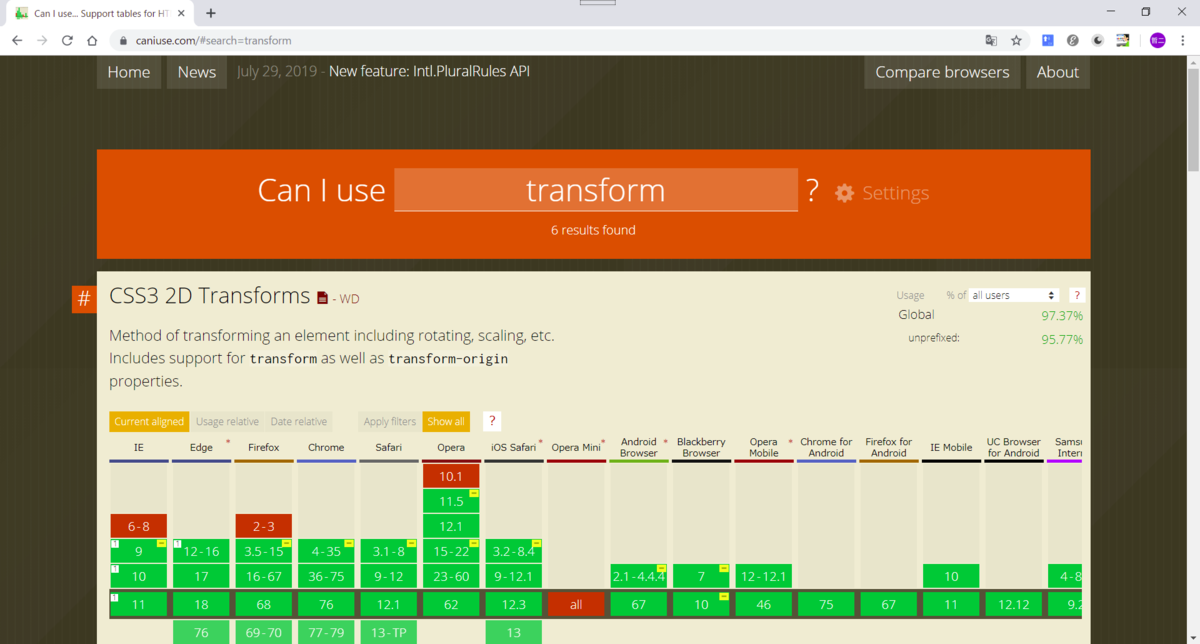Click the Blackberry Browser column header
This screenshot has width=1200, height=644.
tap(701, 448)
